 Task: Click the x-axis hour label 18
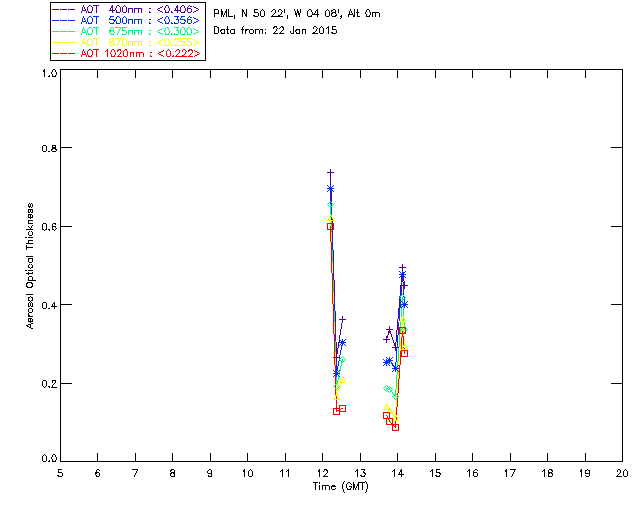[548, 473]
